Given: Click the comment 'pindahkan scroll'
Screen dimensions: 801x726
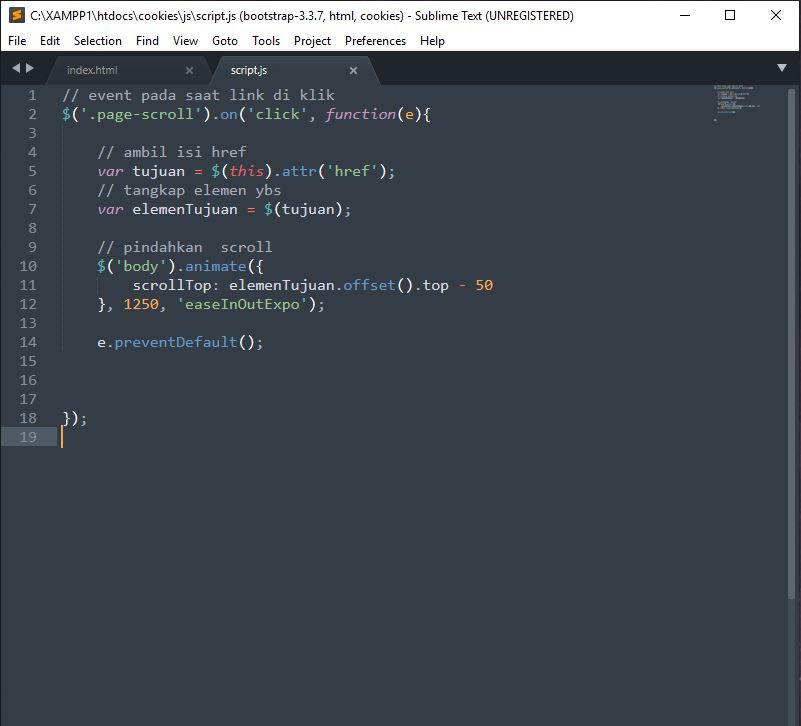Looking at the screenshot, I should point(185,247).
